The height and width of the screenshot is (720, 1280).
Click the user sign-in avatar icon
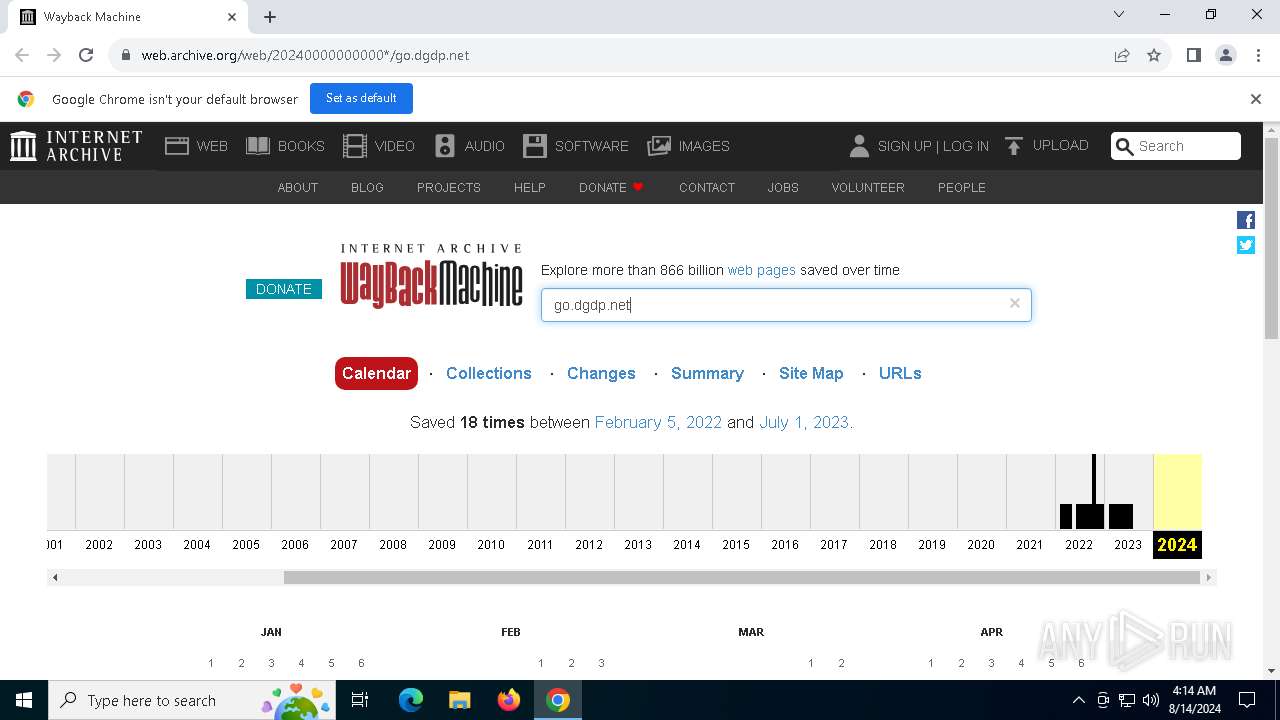tap(859, 146)
